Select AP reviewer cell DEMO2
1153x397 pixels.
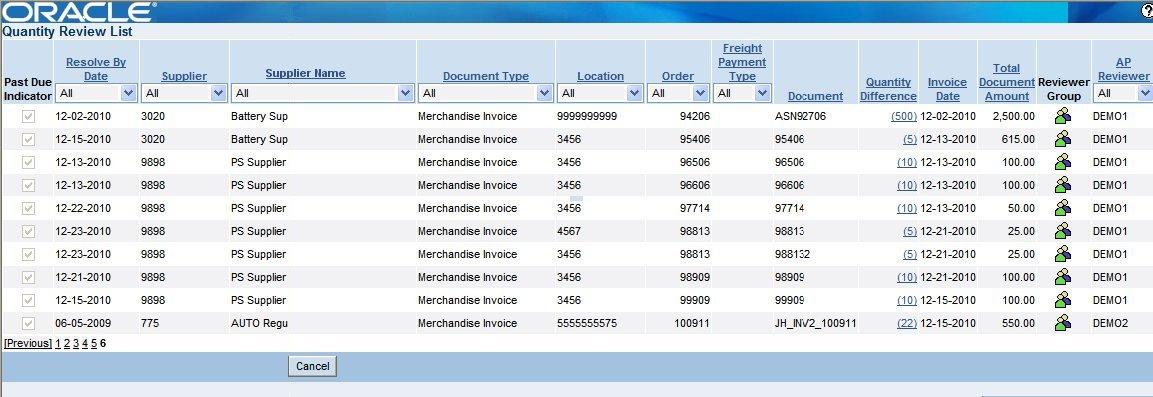(x=1110, y=323)
